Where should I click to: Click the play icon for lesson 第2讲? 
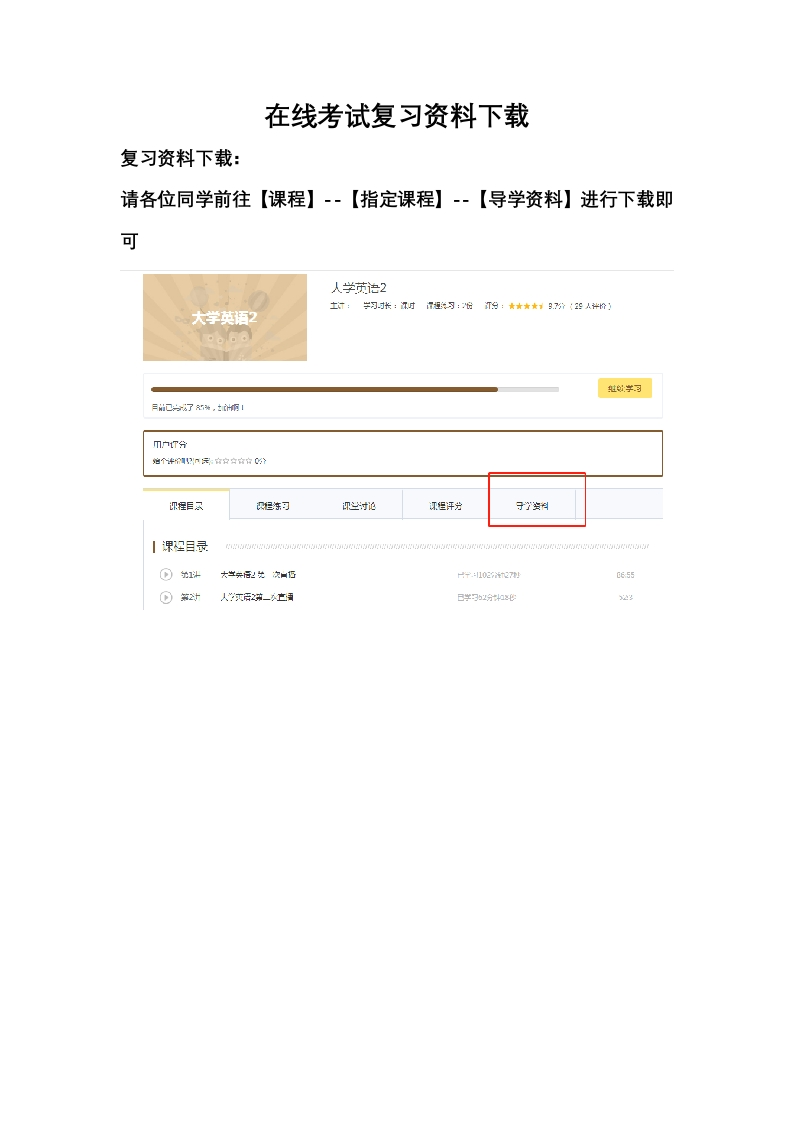[166, 597]
